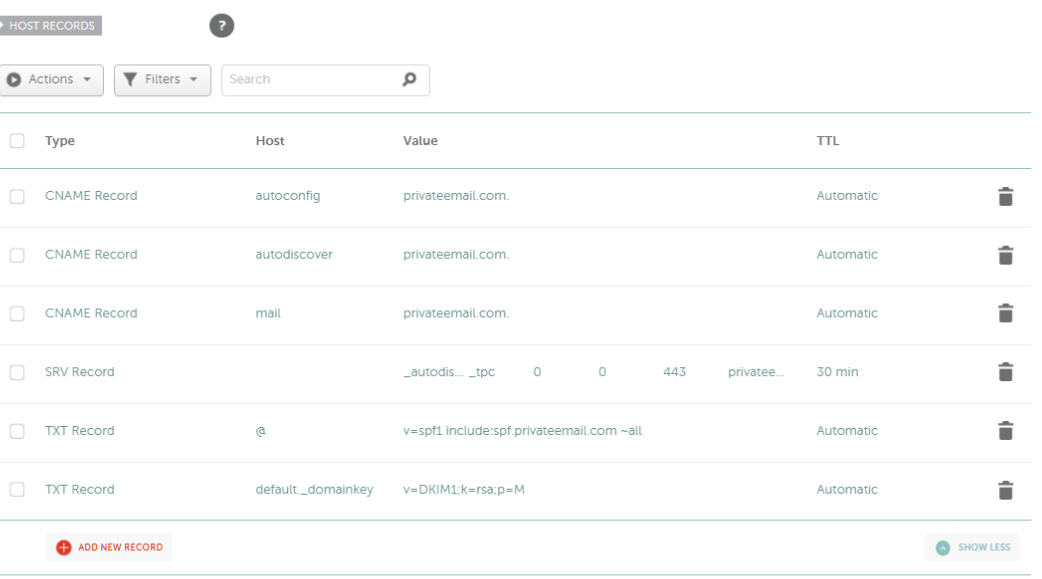This screenshot has height=579, width=1042.
Task: Click the search magnifier icon
Action: pos(409,79)
